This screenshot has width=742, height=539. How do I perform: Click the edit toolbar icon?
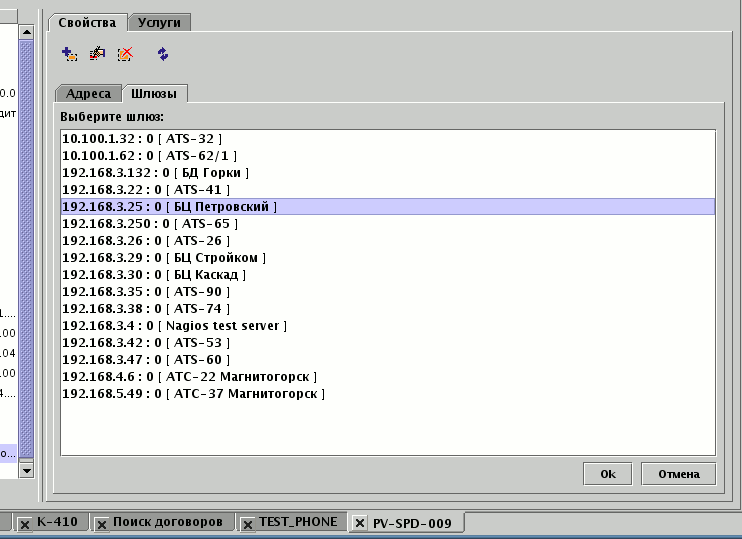[97, 54]
